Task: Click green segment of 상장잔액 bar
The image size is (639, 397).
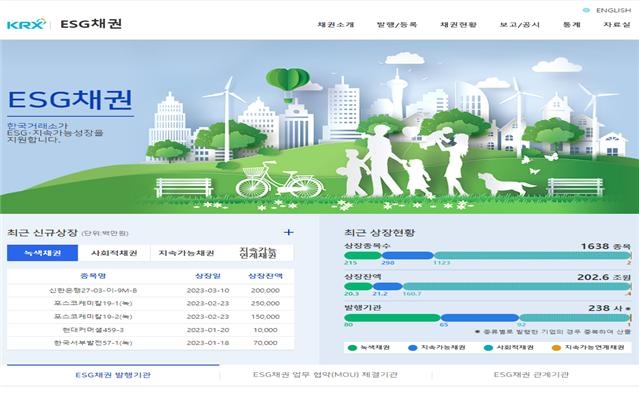Action: [358, 287]
